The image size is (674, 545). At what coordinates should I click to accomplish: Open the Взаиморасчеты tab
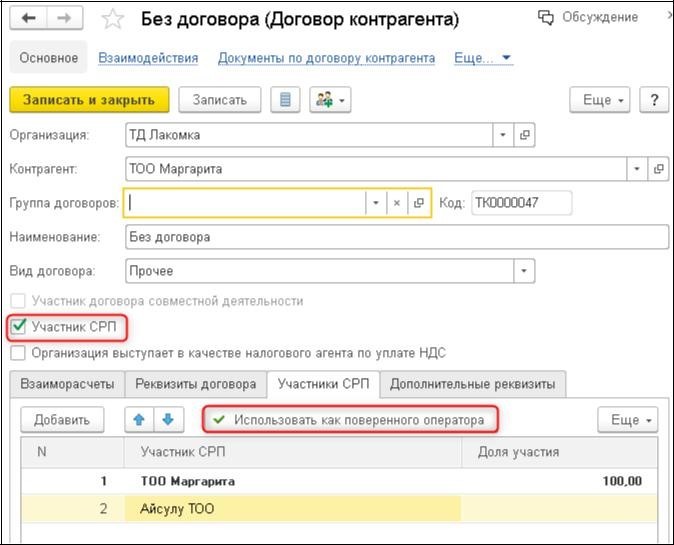[68, 384]
